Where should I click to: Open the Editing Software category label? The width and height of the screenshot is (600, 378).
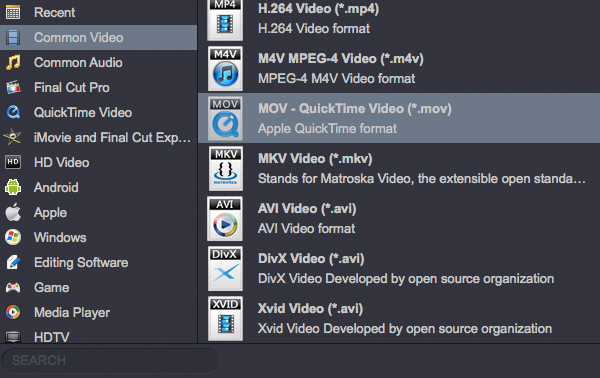coord(81,263)
